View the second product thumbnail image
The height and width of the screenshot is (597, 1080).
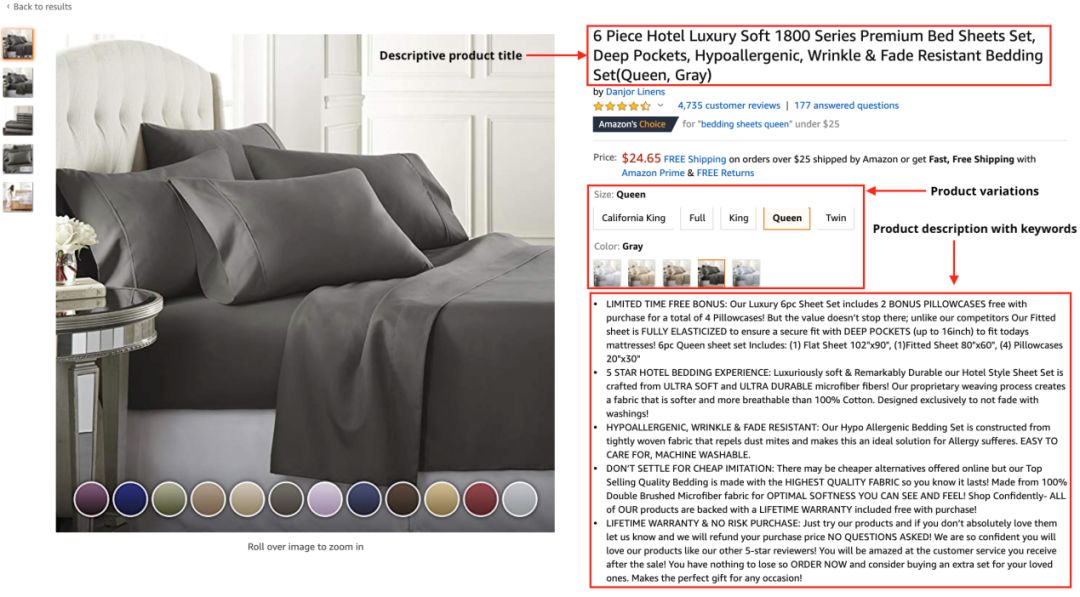coord(18,83)
